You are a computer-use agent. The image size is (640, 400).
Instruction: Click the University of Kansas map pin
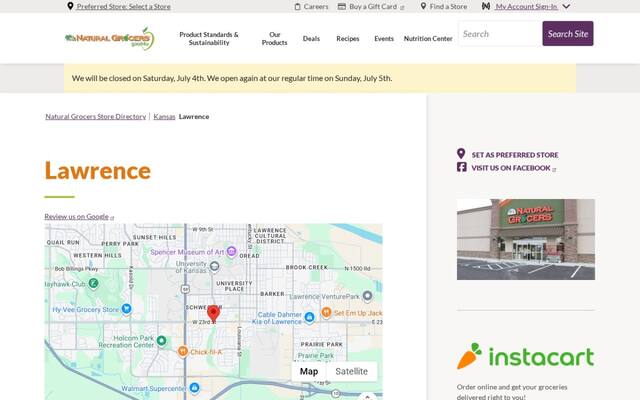pyautogui.click(x=214, y=267)
